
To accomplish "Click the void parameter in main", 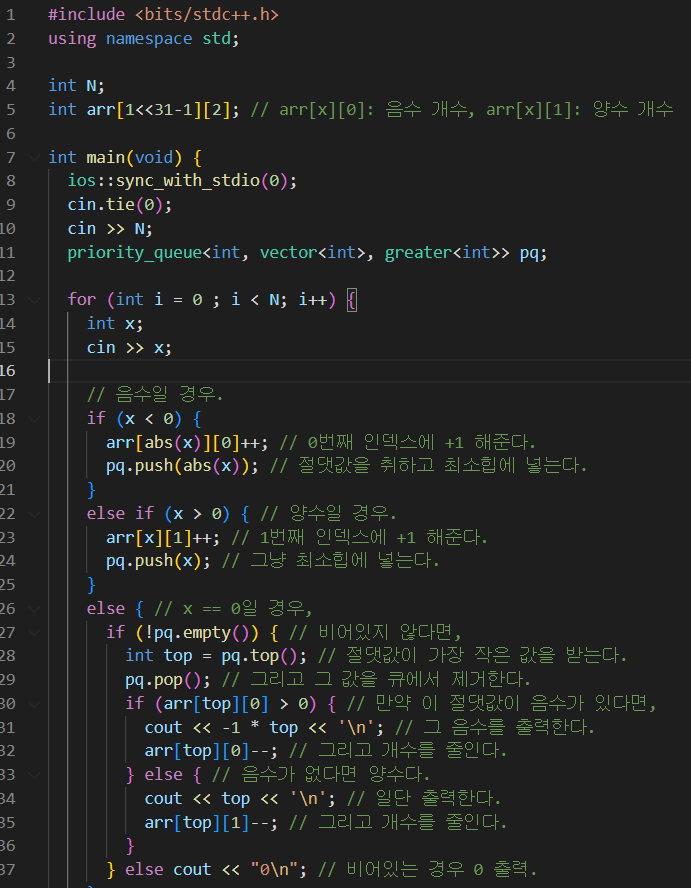I will coord(153,157).
